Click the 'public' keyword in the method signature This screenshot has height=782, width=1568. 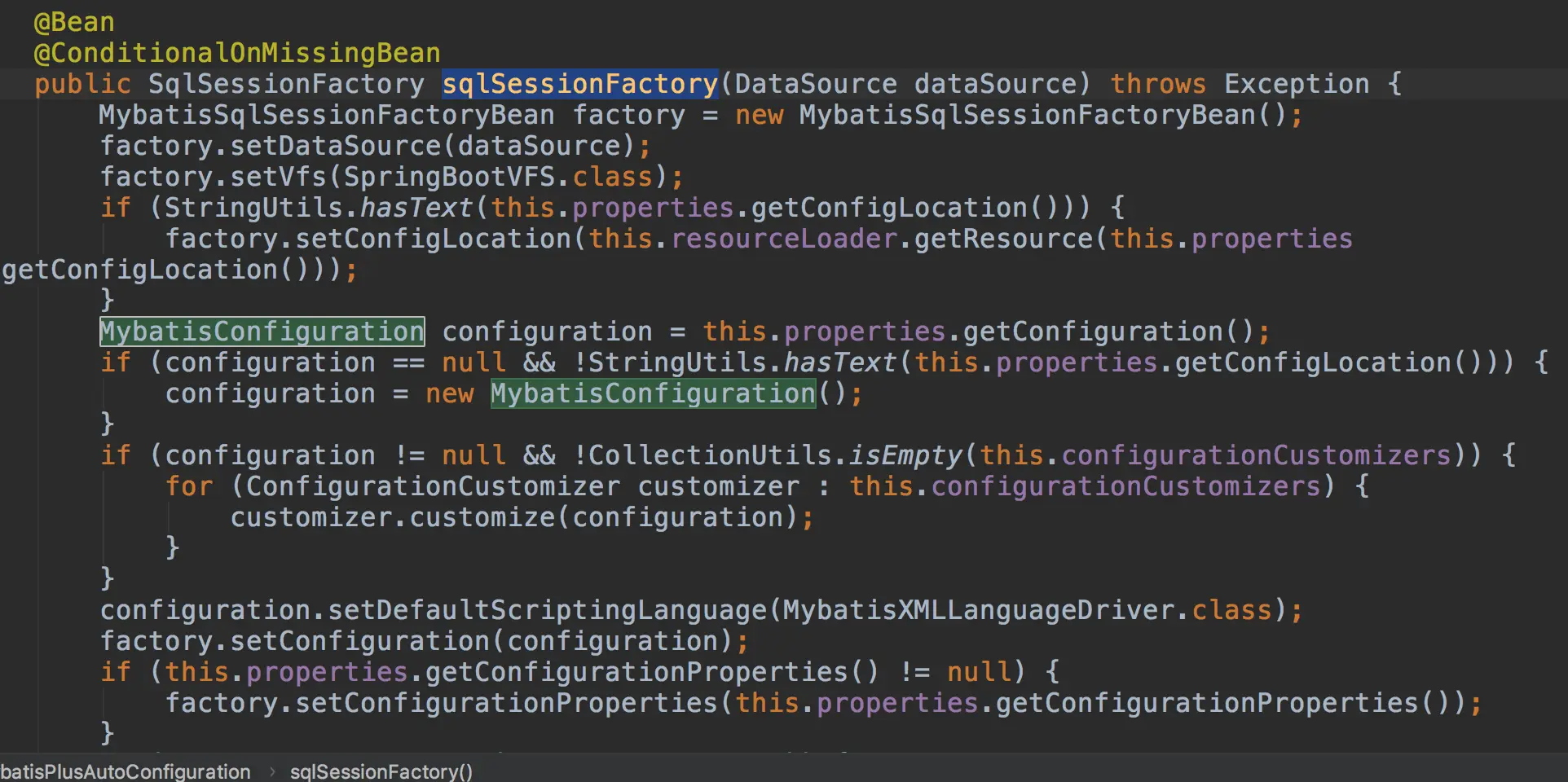82,84
